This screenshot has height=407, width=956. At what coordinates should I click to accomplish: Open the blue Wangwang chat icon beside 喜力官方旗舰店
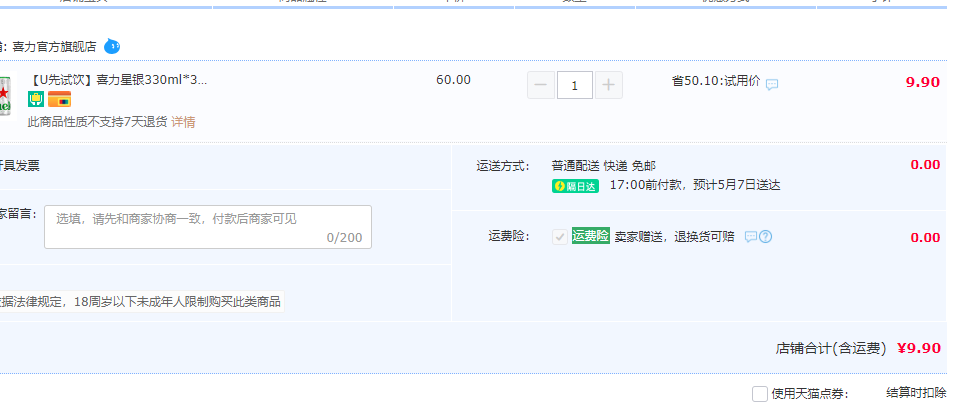coord(112,46)
